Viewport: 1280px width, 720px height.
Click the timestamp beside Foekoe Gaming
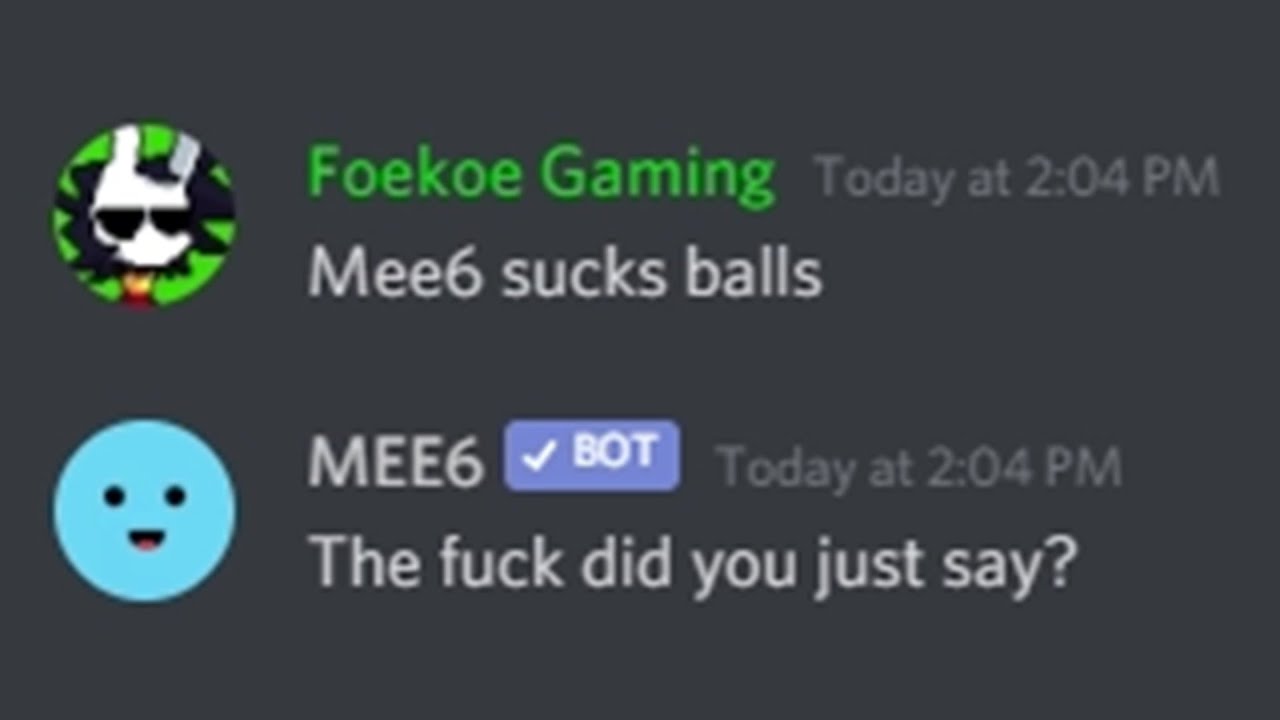[x=1017, y=178]
